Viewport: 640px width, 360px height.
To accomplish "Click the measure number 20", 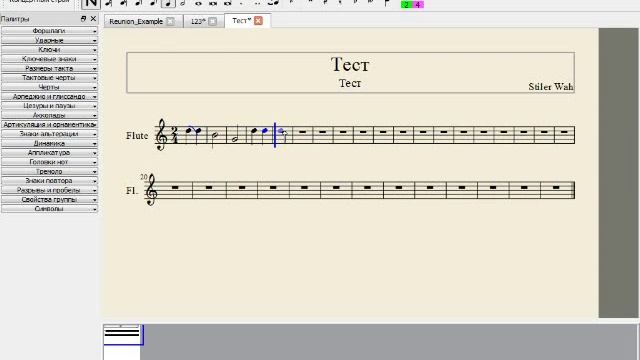I will point(143,177).
